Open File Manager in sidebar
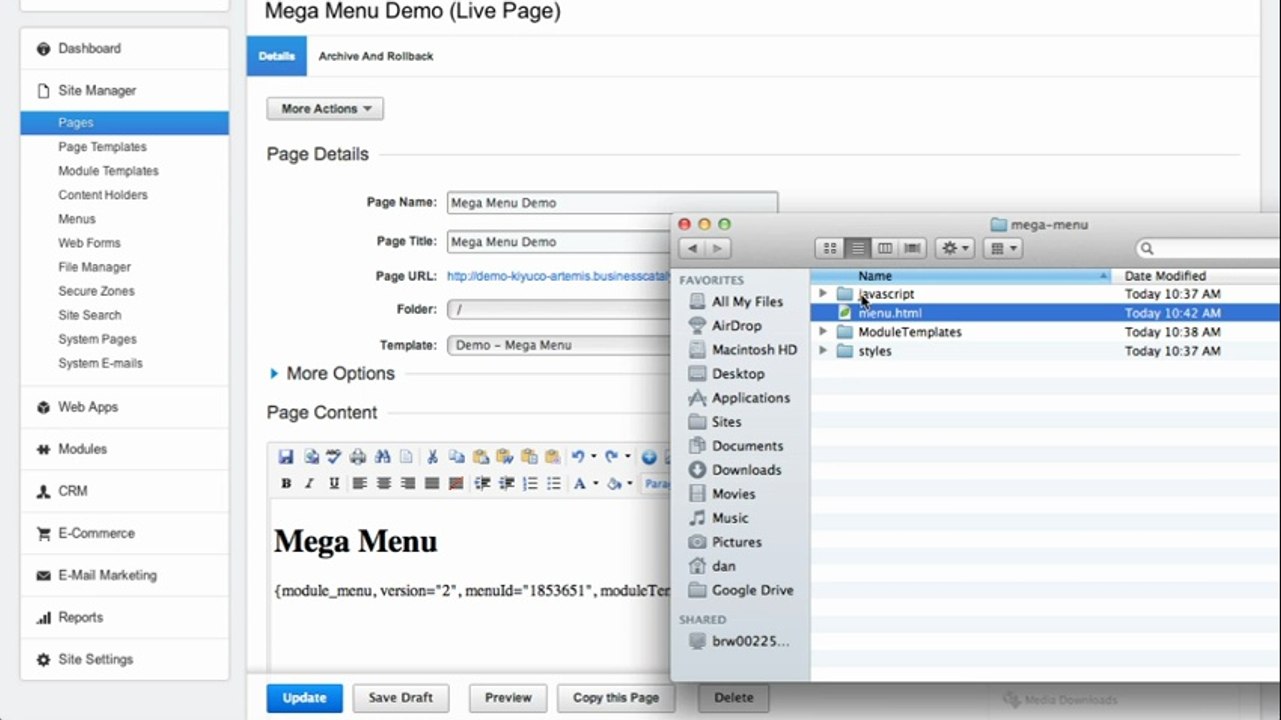The image size is (1281, 720). 94,267
